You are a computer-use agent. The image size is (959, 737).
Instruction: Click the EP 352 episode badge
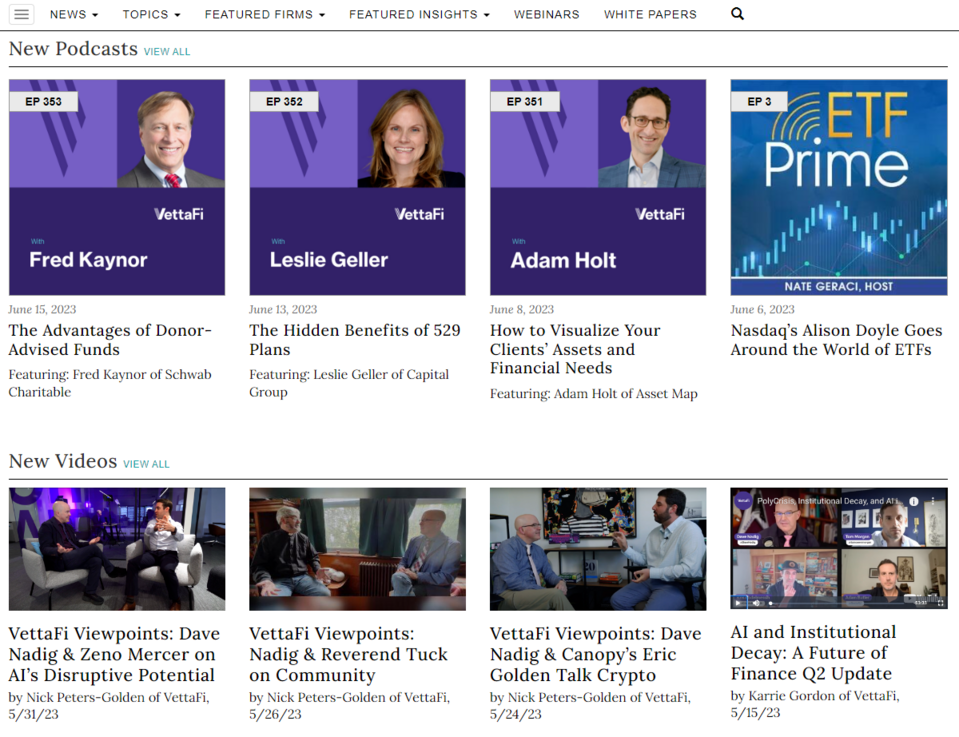coord(284,102)
